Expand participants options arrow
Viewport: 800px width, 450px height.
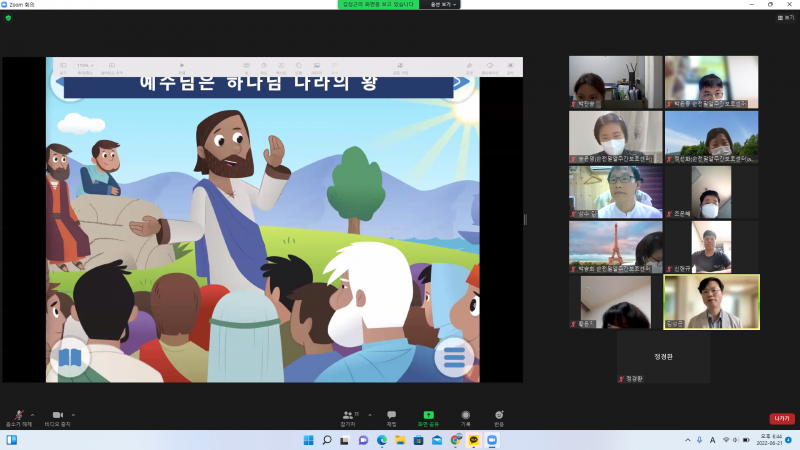tap(370, 415)
